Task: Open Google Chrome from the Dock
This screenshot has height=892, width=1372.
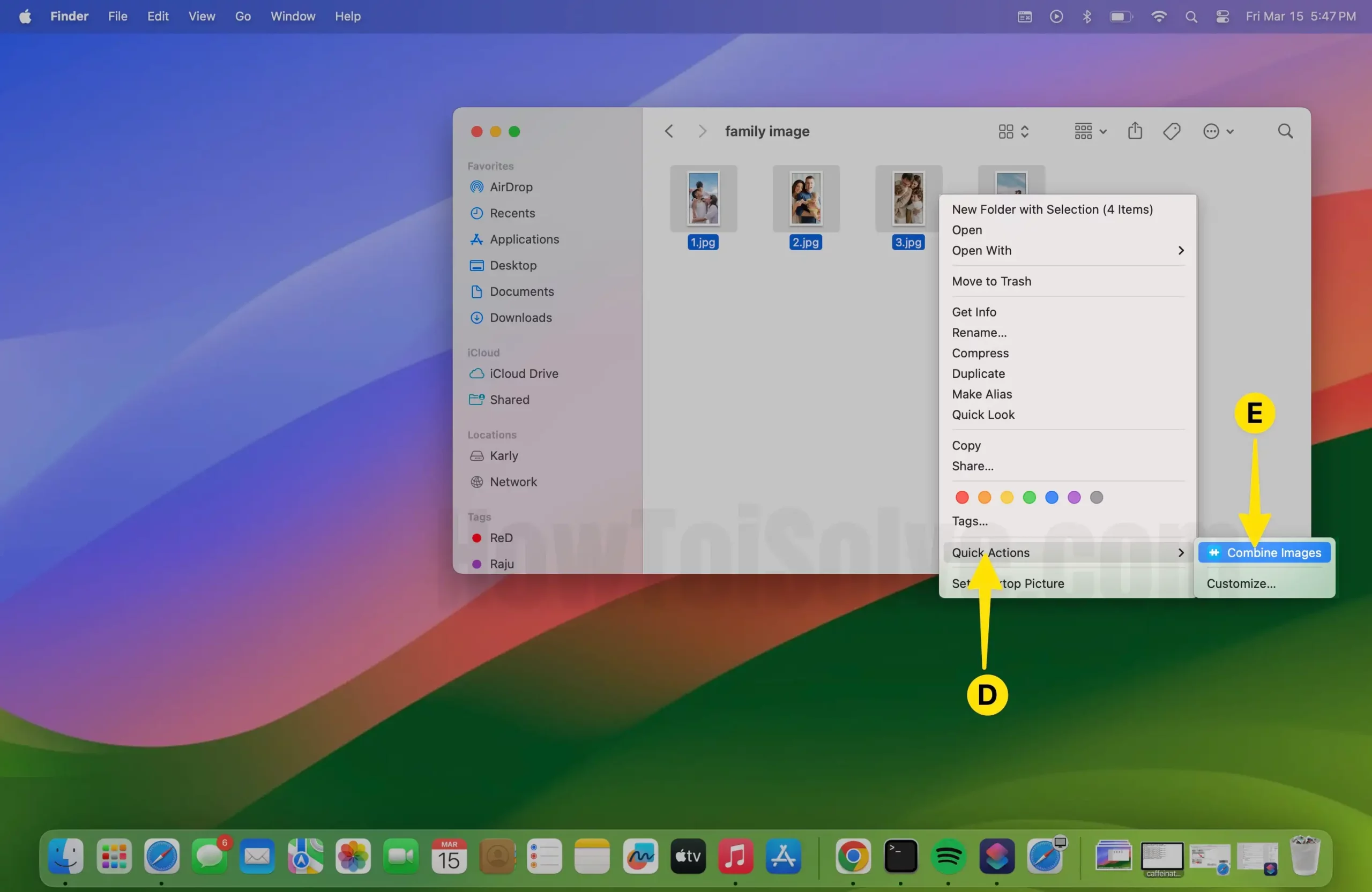Action: pos(853,856)
